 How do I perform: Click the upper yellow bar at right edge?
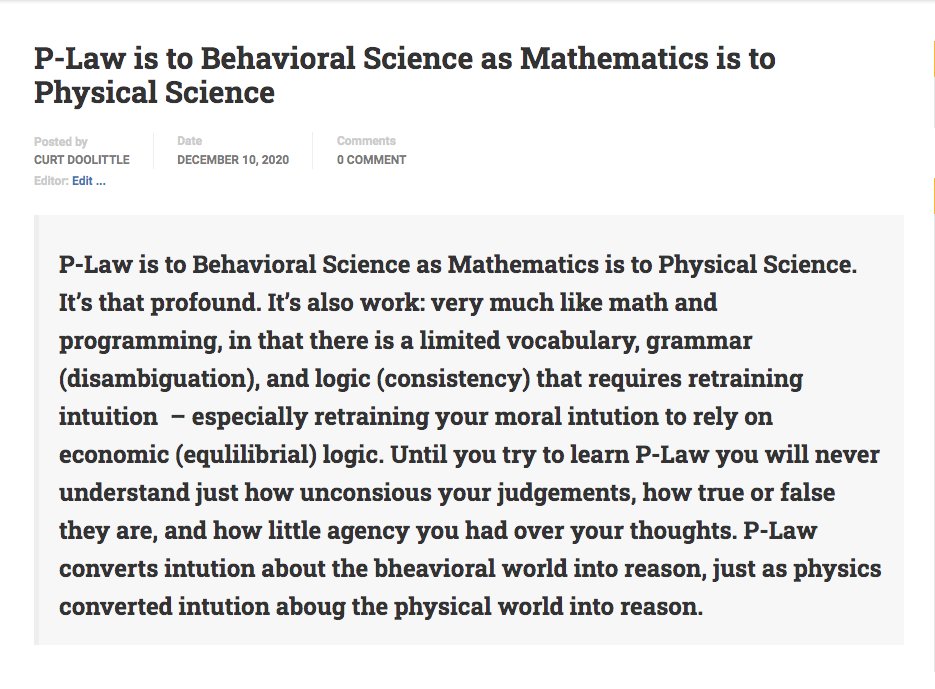932,58
